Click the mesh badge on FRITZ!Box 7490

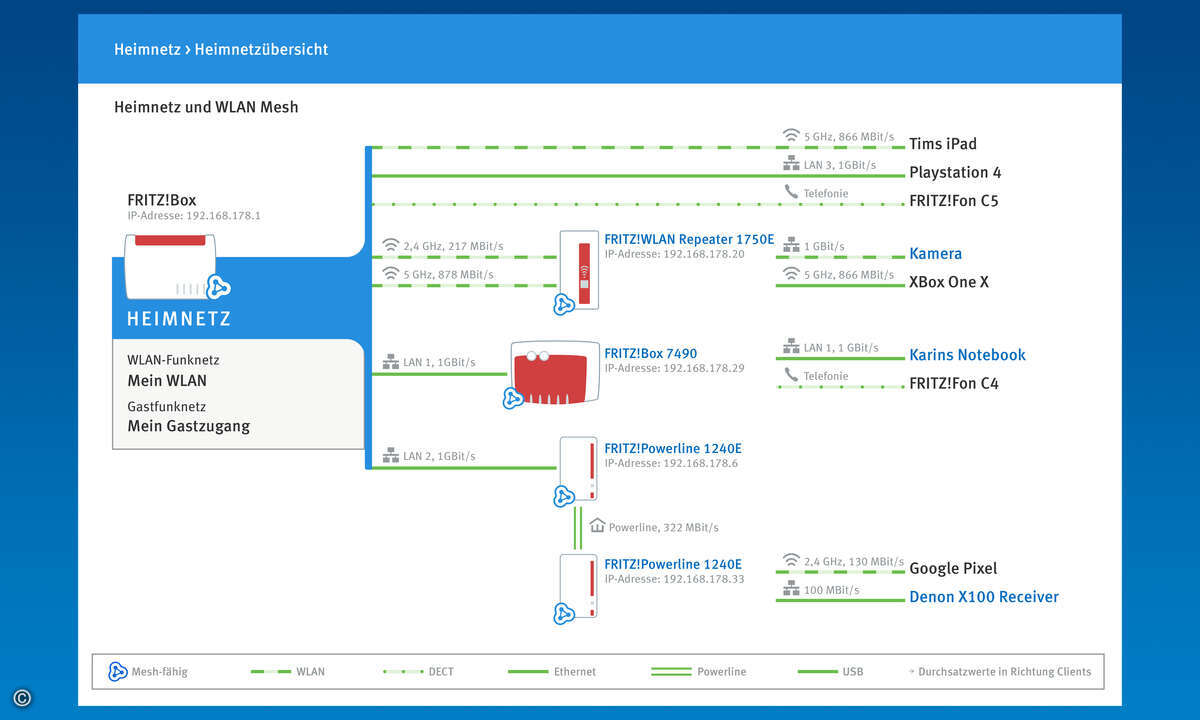(514, 398)
